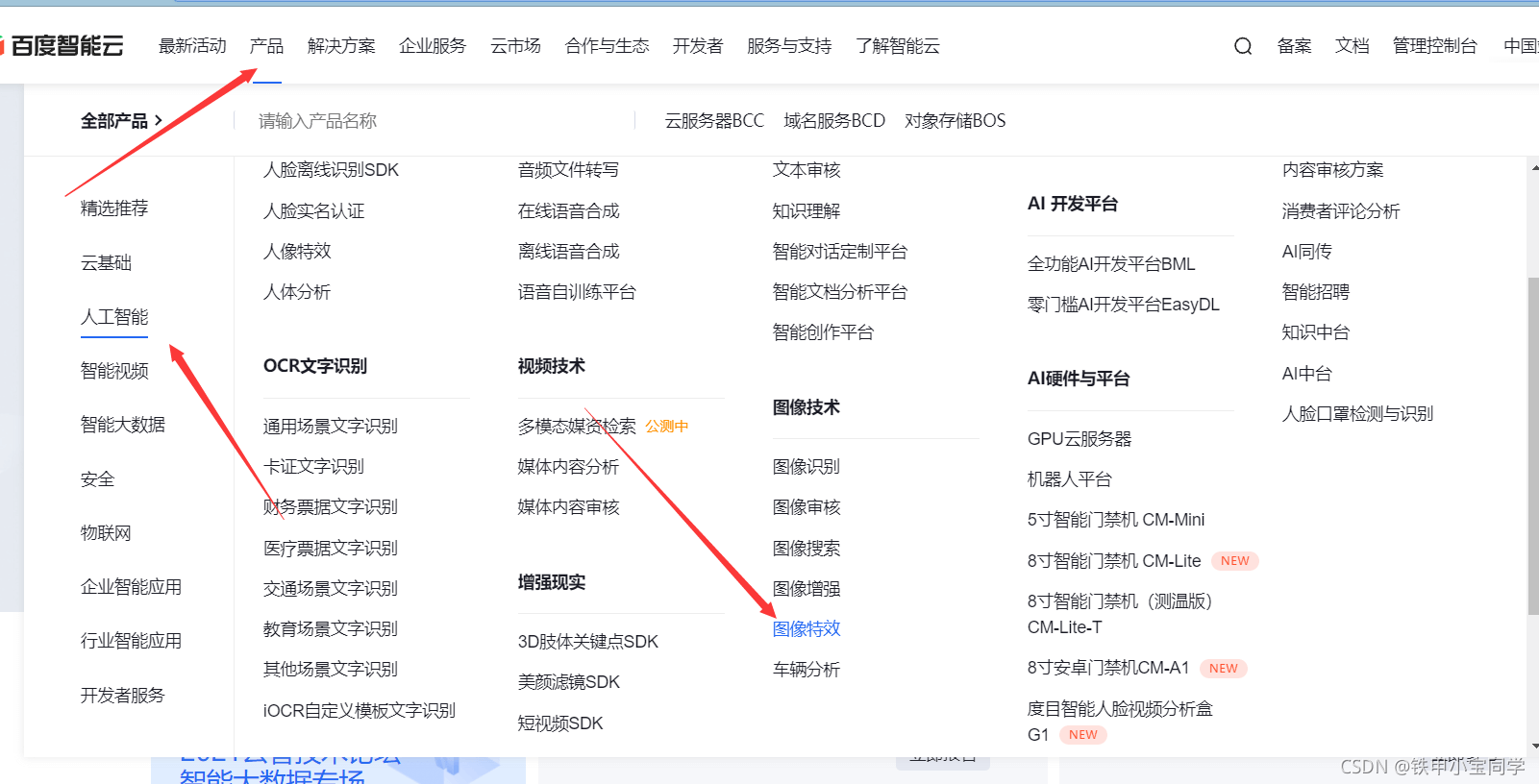Click the Baidu AI Cloud logo
Viewport: 1539px width, 784px height.
point(64,46)
